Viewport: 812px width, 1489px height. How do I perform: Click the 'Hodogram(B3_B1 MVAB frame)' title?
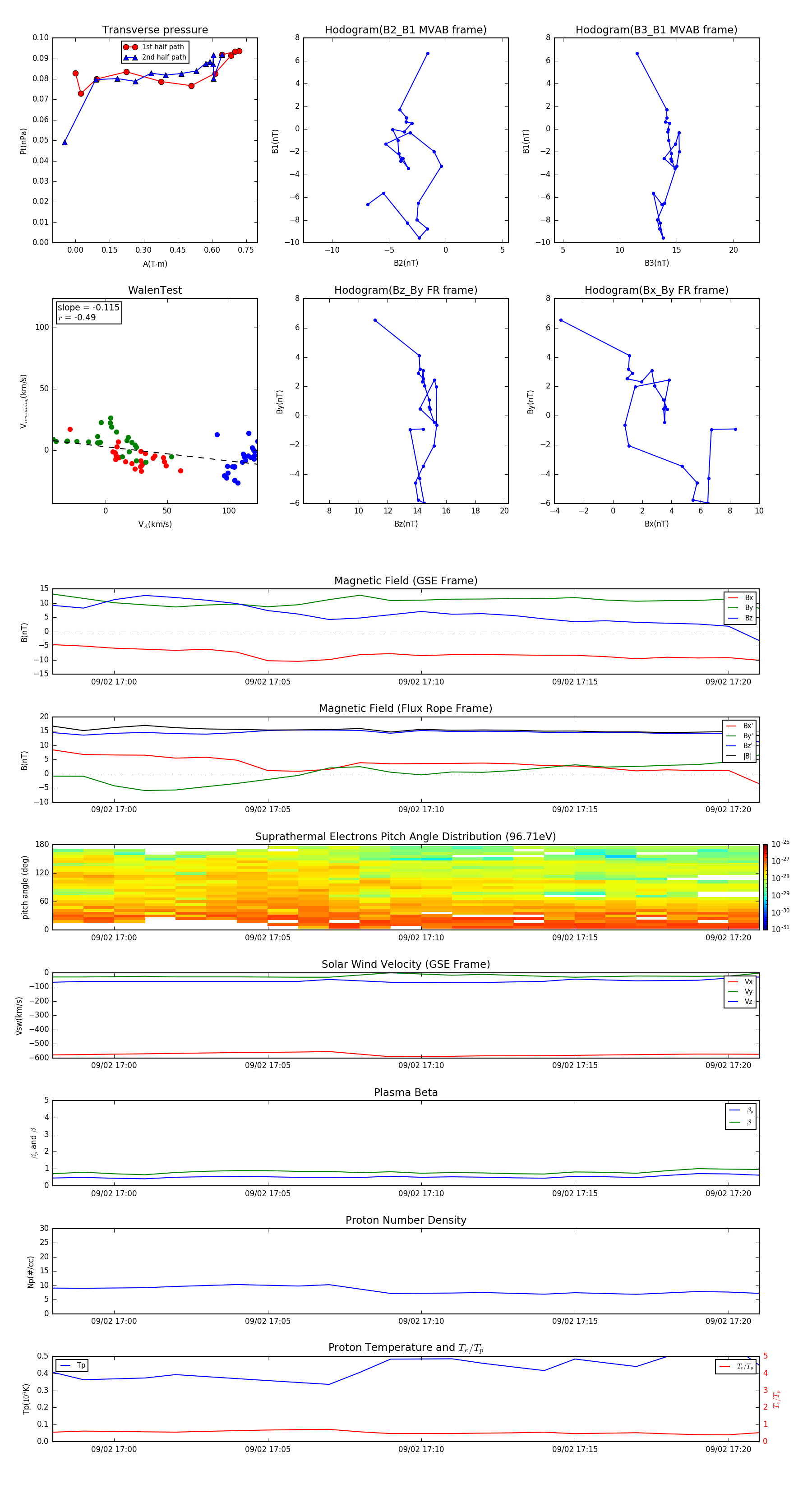[x=656, y=30]
